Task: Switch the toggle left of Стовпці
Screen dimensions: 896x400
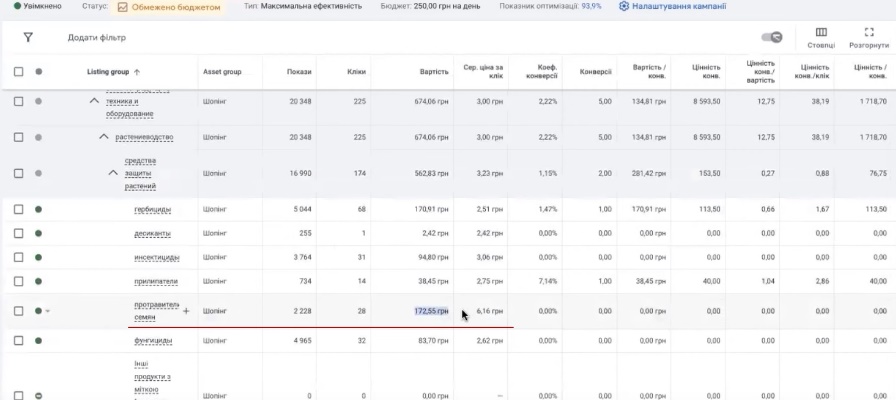Action: tap(771, 38)
